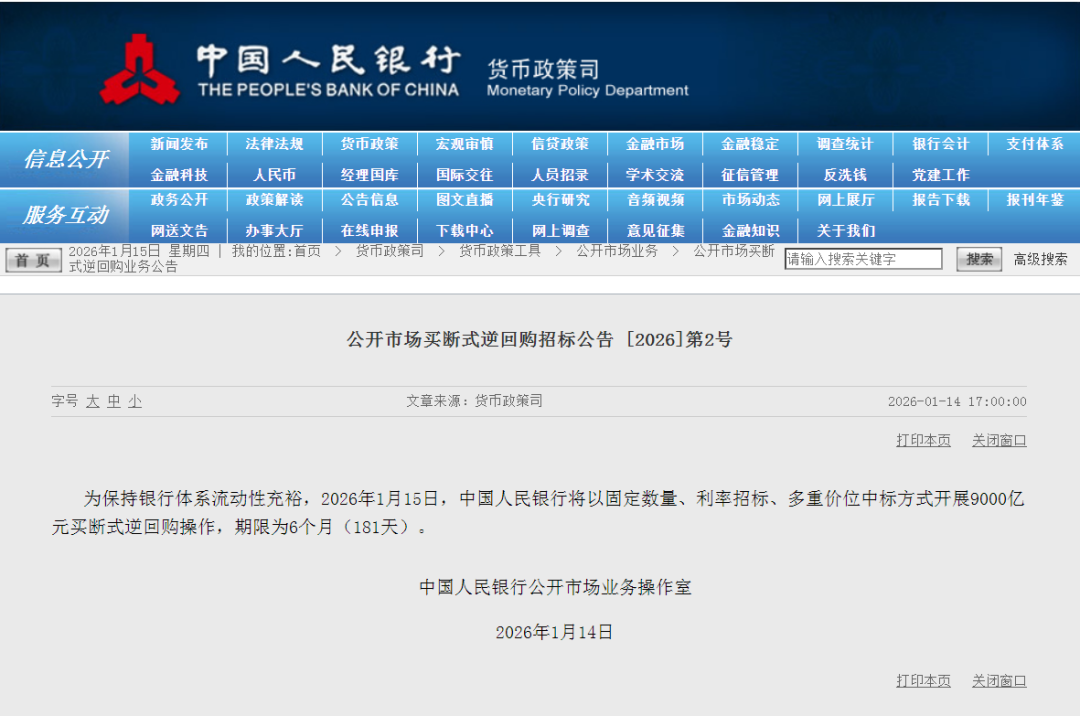Go to 金融知识 section
The image size is (1080, 716).
tap(749, 231)
